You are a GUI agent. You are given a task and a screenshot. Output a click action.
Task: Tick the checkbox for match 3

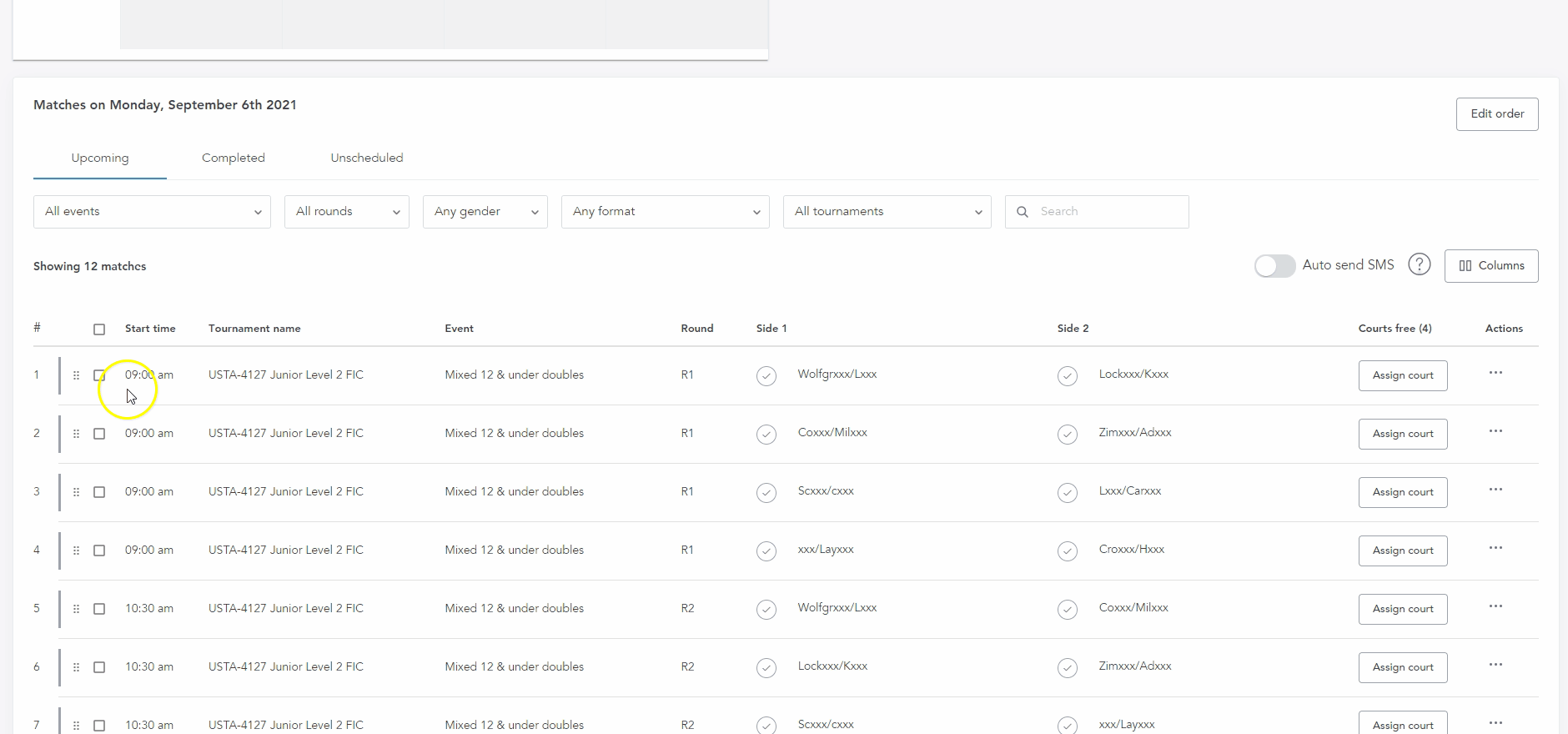pos(99,492)
